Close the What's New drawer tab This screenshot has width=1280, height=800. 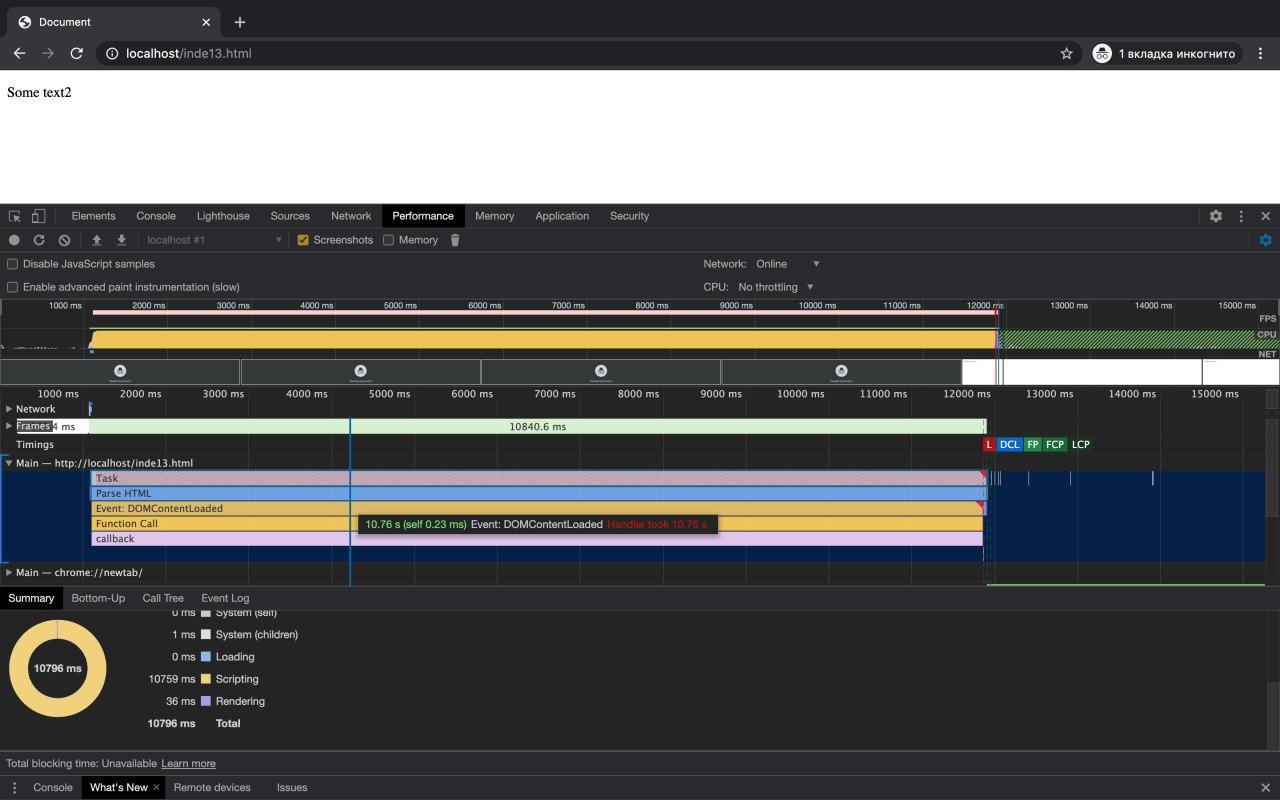pyautogui.click(x=156, y=788)
